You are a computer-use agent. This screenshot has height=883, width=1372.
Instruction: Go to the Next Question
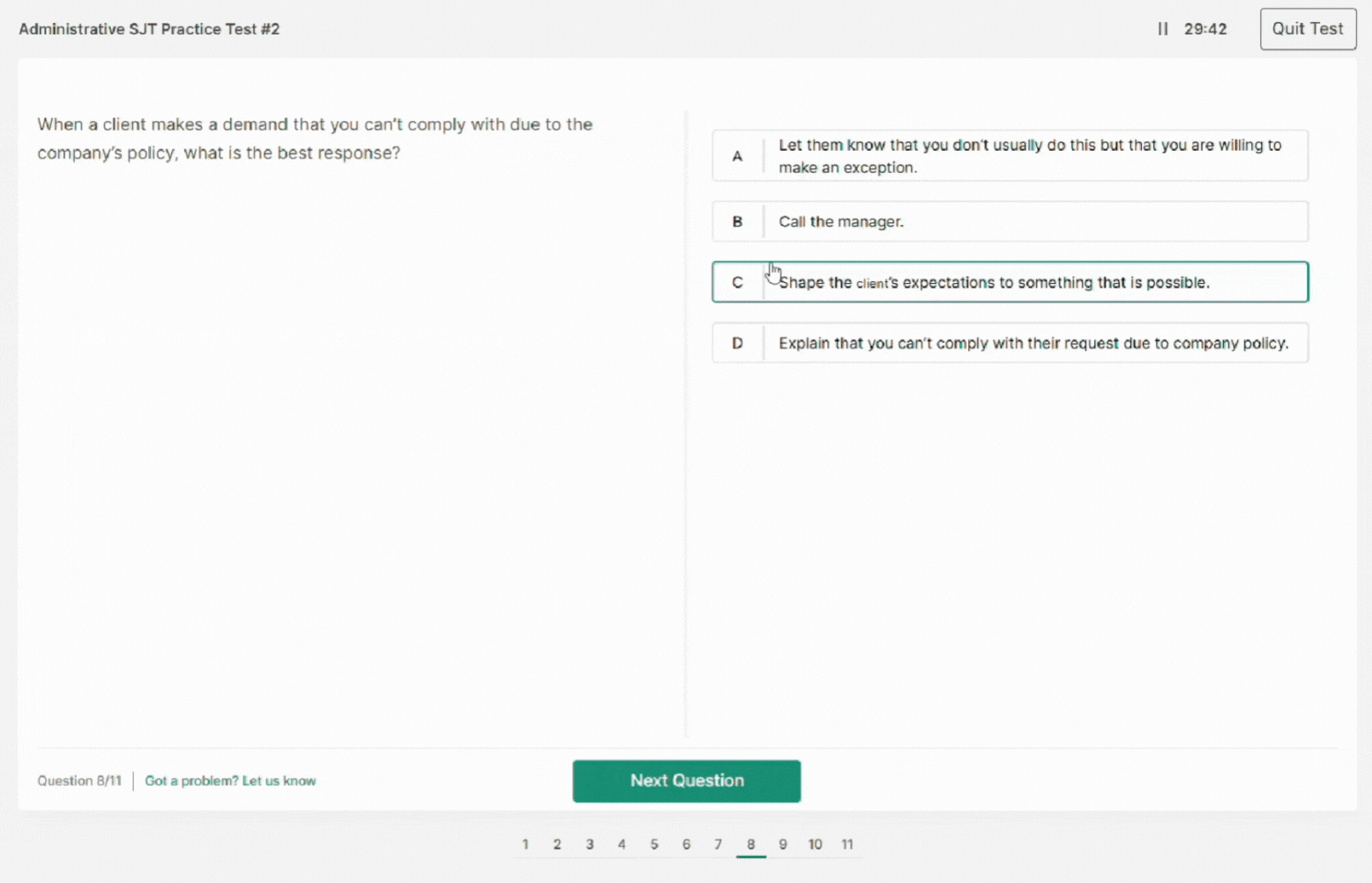pyautogui.click(x=686, y=781)
